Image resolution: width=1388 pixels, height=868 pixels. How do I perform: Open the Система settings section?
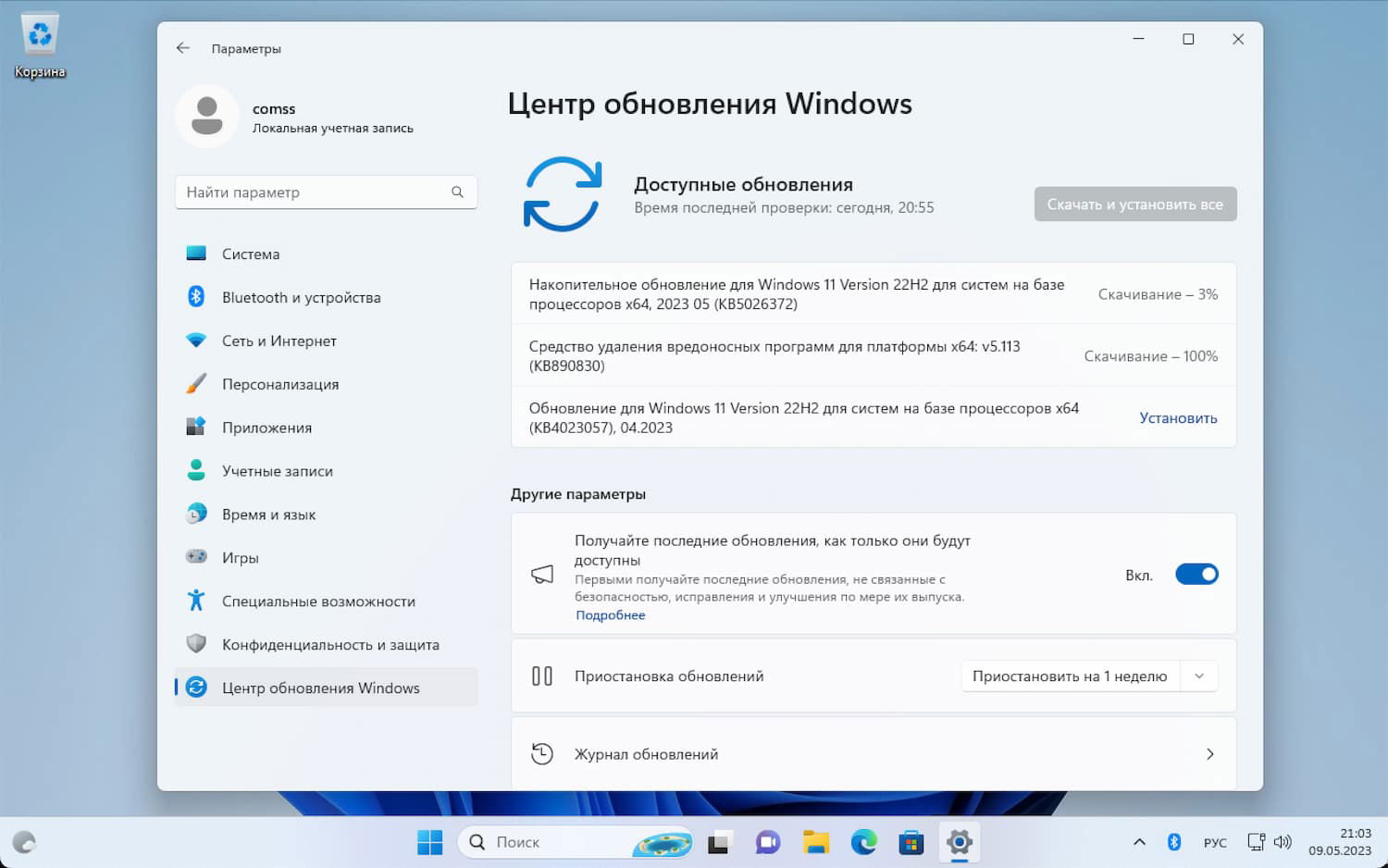coord(326,254)
